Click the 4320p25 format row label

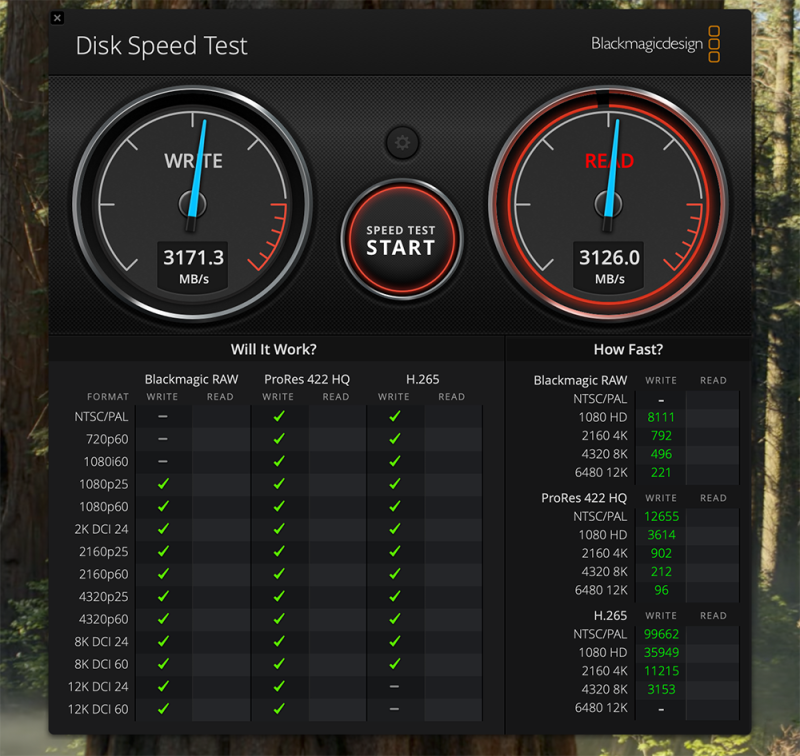104,596
